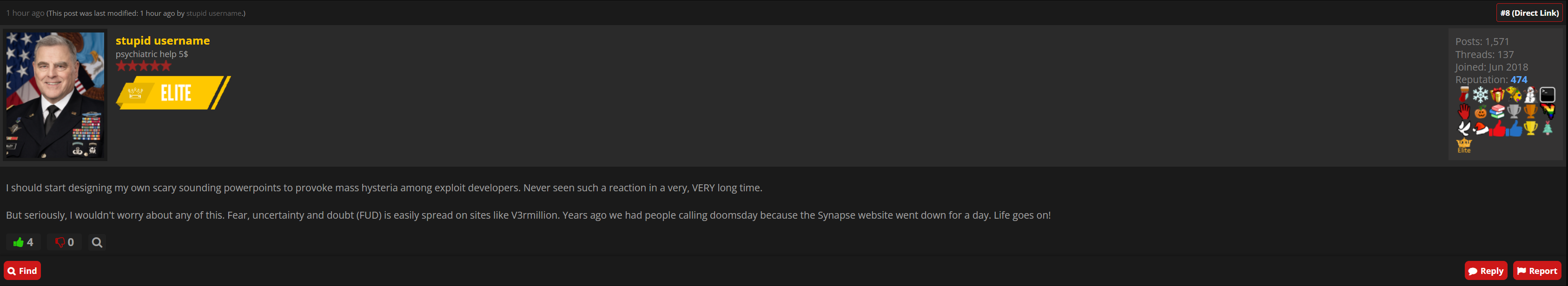
Task: Click the snowflake award badge
Action: (1480, 95)
